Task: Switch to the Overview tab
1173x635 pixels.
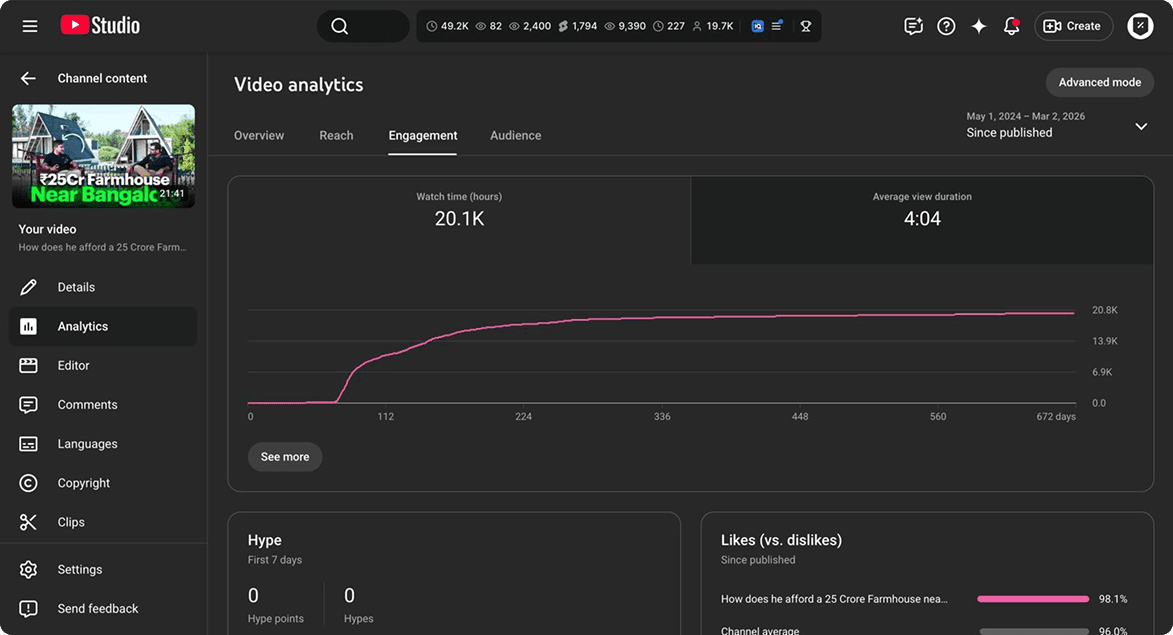Action: (259, 135)
